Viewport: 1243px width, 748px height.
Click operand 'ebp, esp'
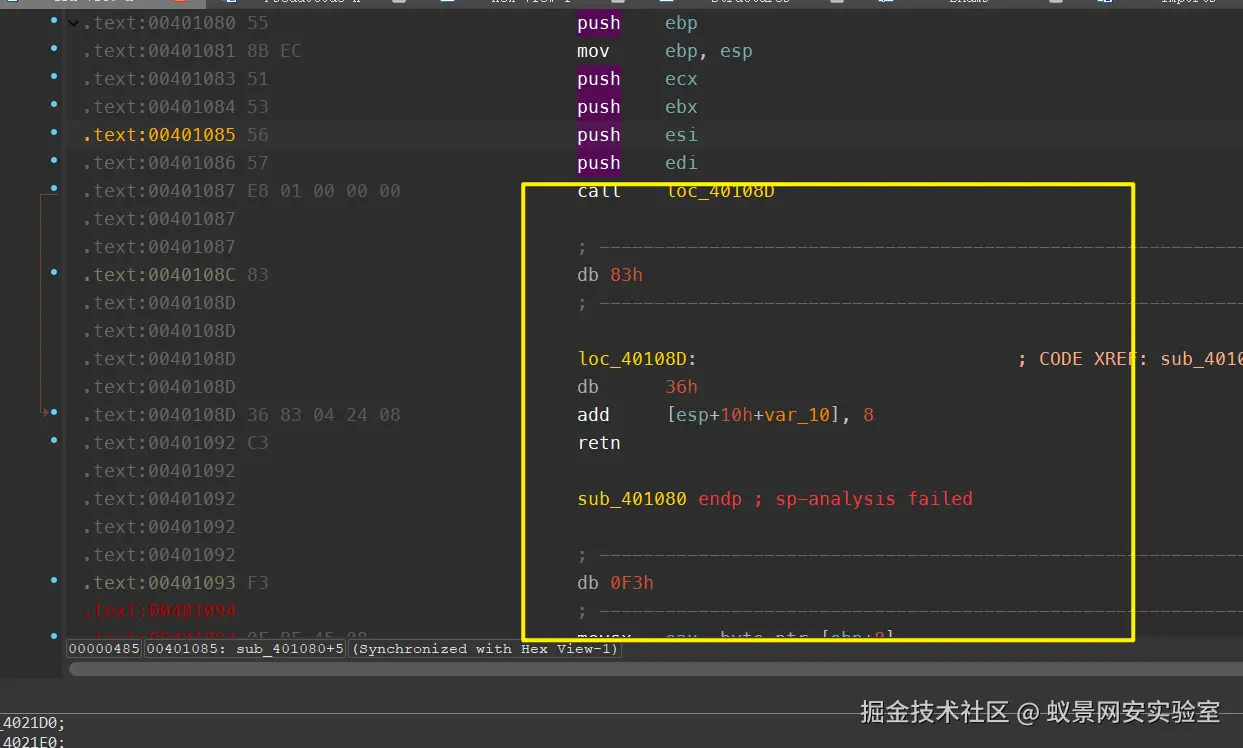(709, 51)
